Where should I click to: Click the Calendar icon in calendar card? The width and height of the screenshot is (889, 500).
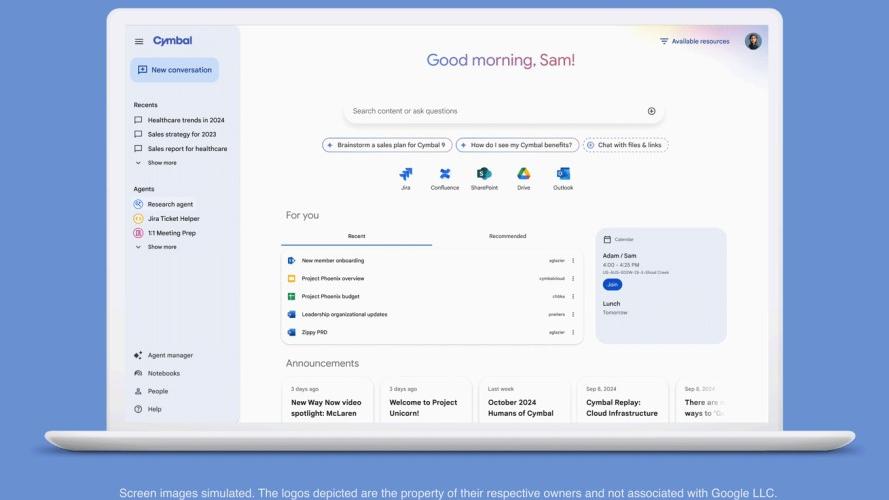[607, 240]
